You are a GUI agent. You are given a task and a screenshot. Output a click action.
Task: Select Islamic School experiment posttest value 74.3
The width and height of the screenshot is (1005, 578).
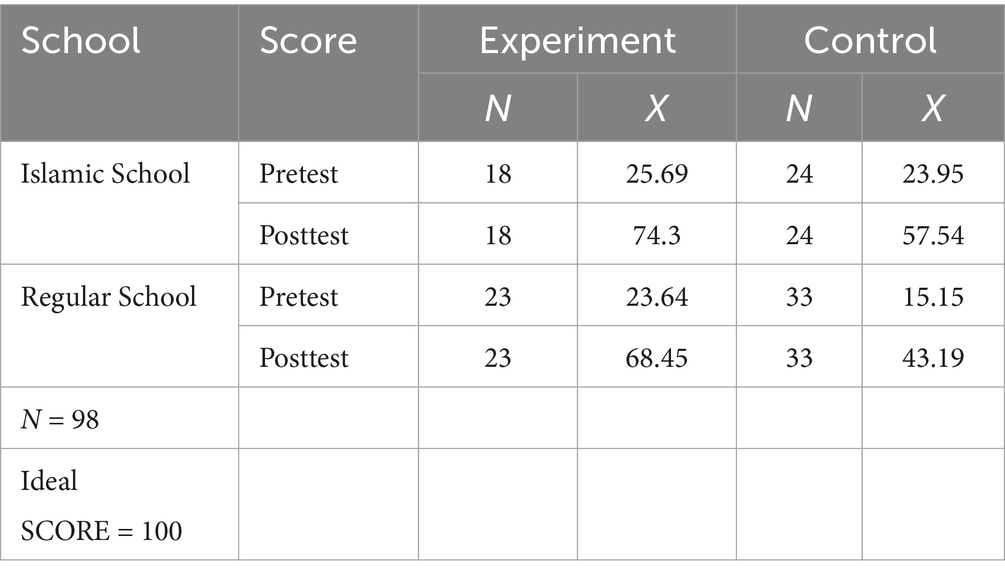[x=655, y=235]
